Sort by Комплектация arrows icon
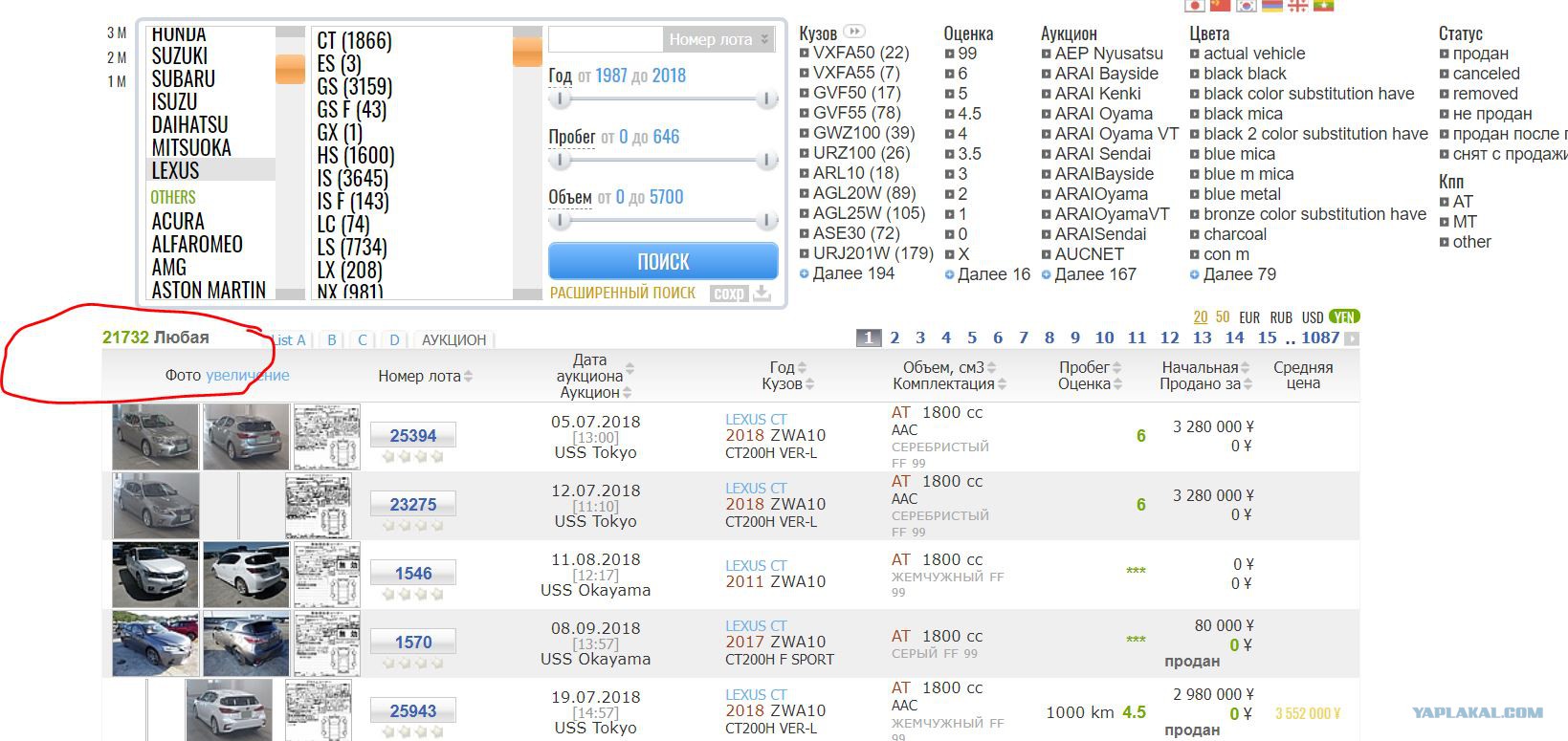The image size is (1568, 741). point(1002,384)
